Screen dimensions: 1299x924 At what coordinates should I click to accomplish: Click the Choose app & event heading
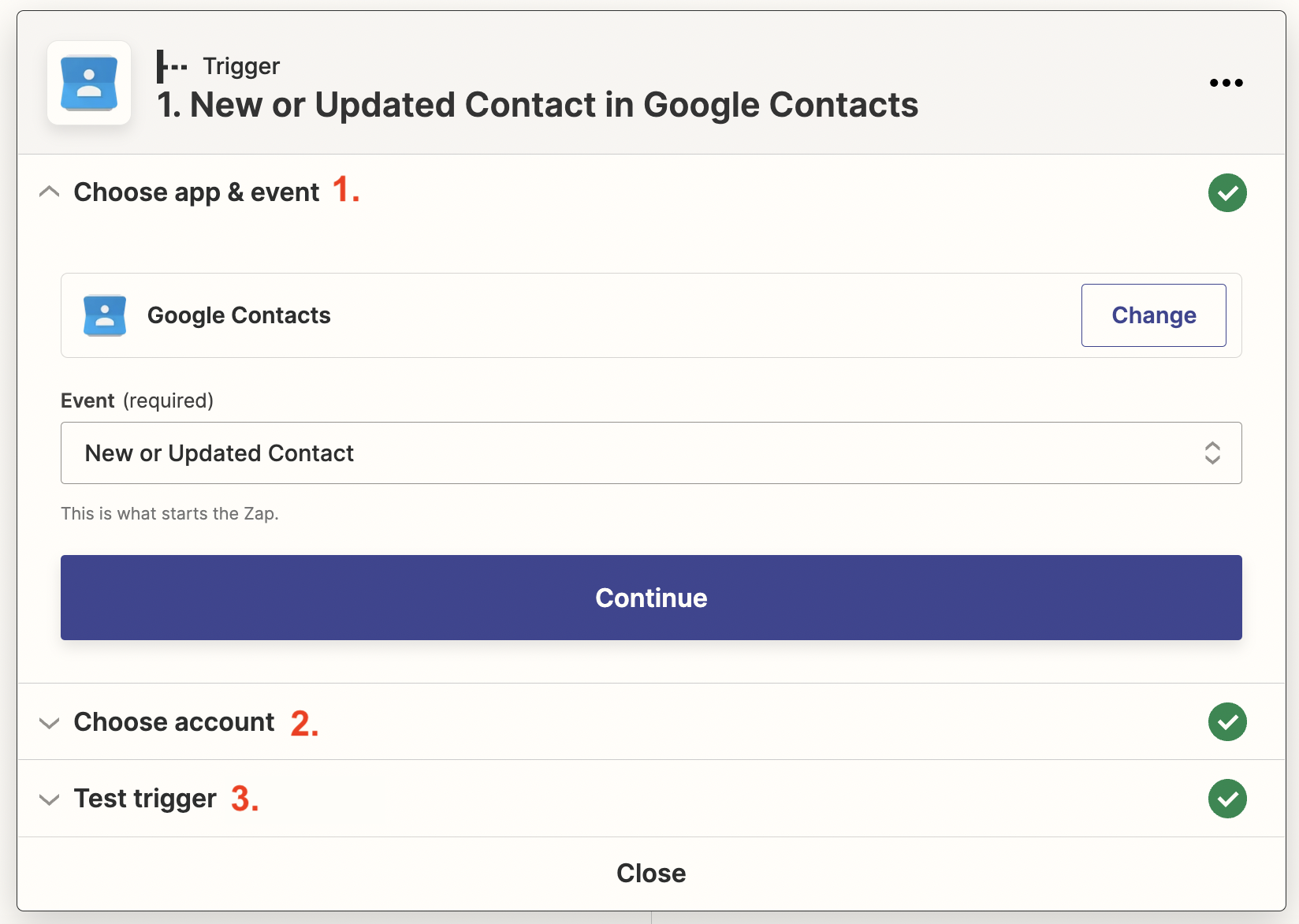(x=196, y=192)
